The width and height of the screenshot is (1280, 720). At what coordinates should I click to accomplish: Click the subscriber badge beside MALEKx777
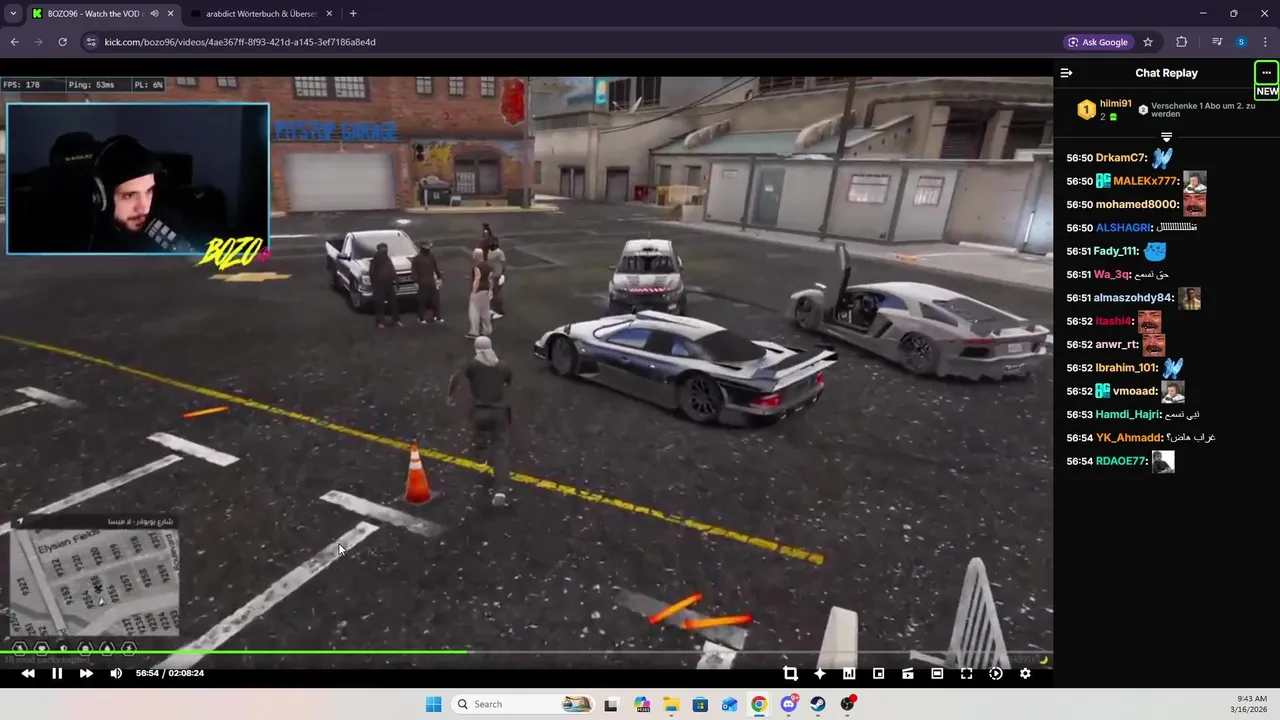tap(1103, 181)
